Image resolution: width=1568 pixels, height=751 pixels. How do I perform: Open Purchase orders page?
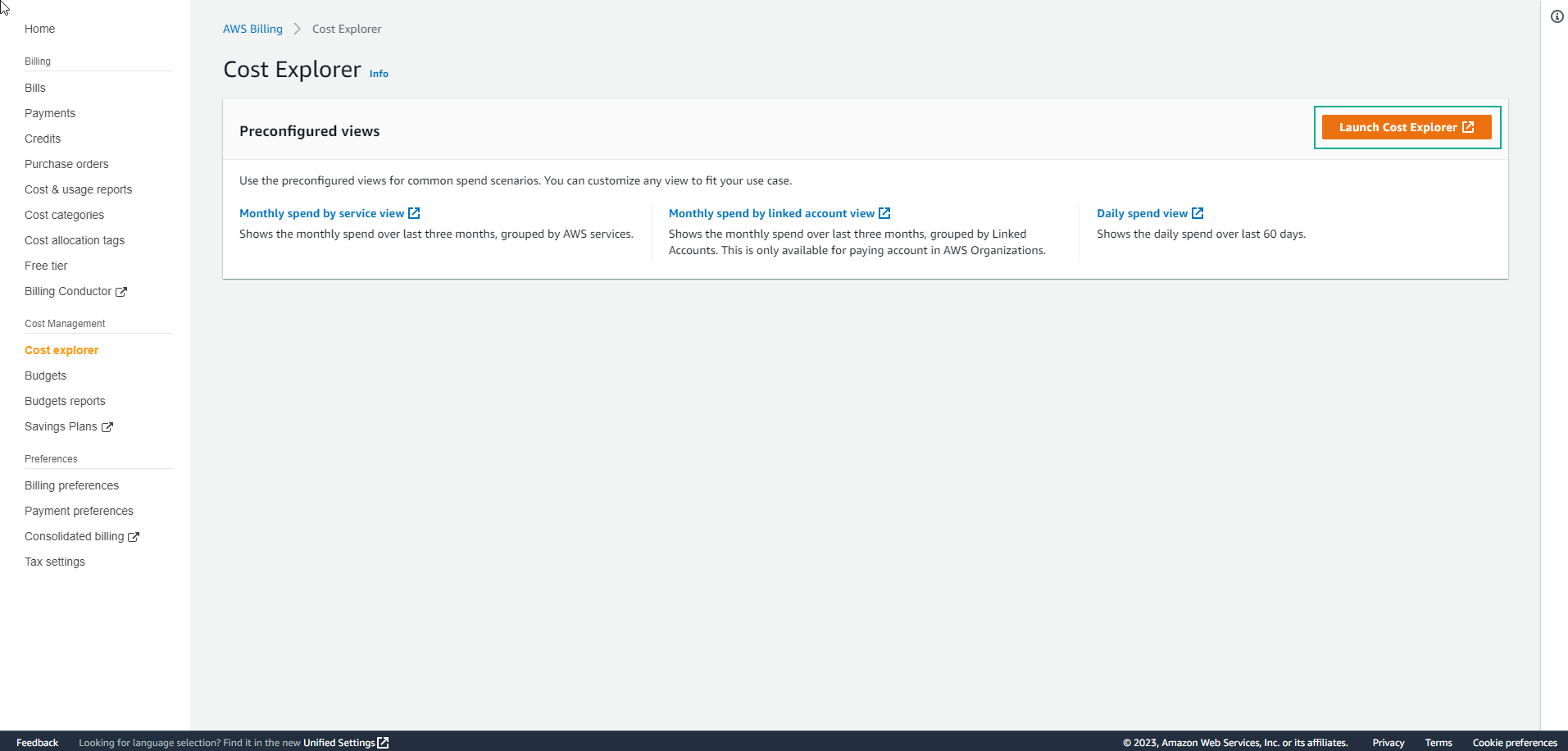point(66,164)
